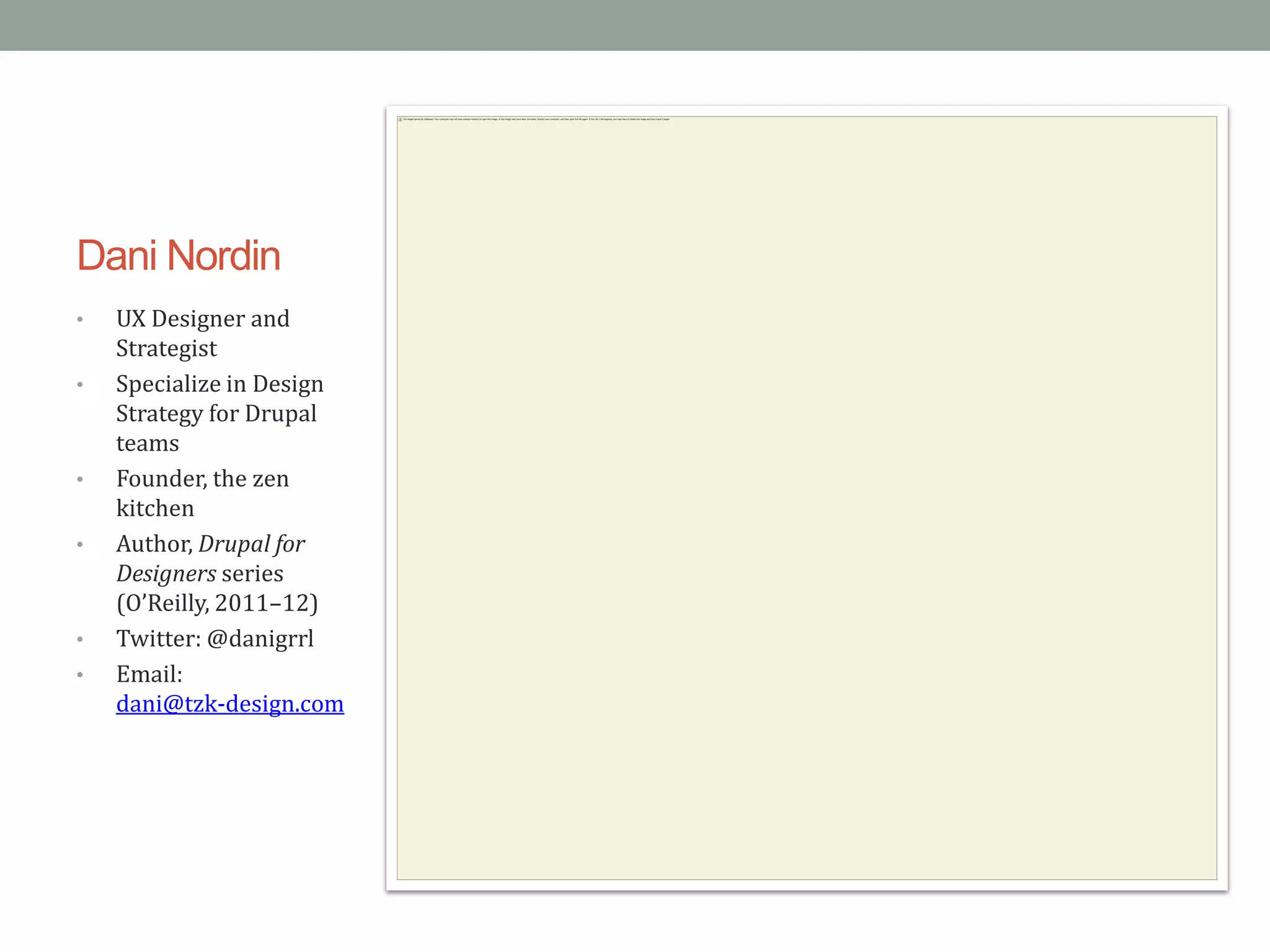Viewport: 1270px width, 952px height.
Task: Click the word 'teams' under Drupal
Action: pyautogui.click(x=148, y=444)
